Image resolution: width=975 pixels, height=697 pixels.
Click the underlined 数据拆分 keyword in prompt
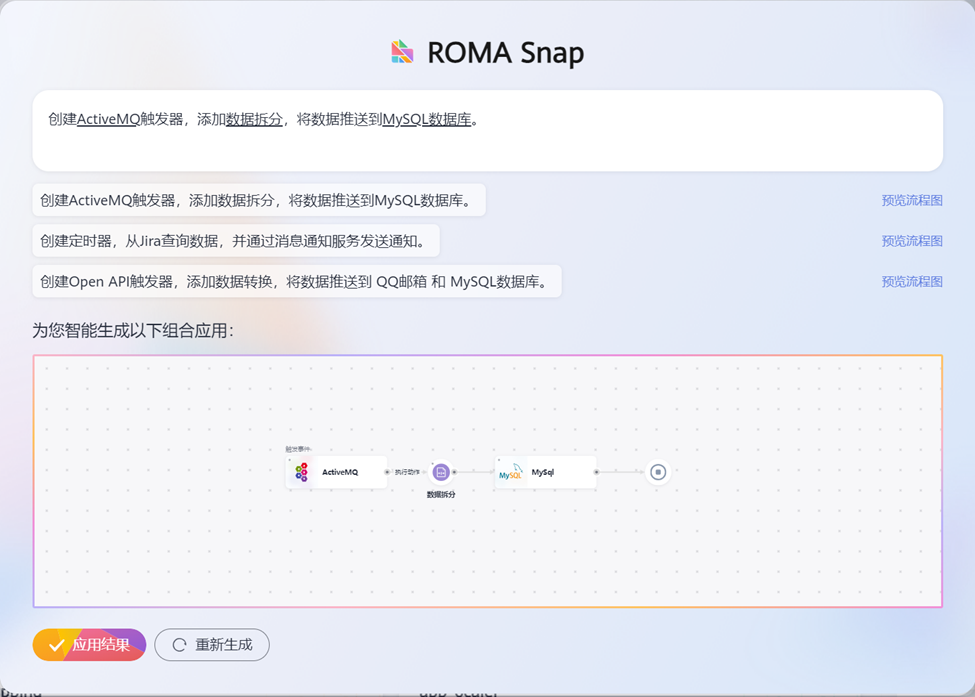point(254,119)
